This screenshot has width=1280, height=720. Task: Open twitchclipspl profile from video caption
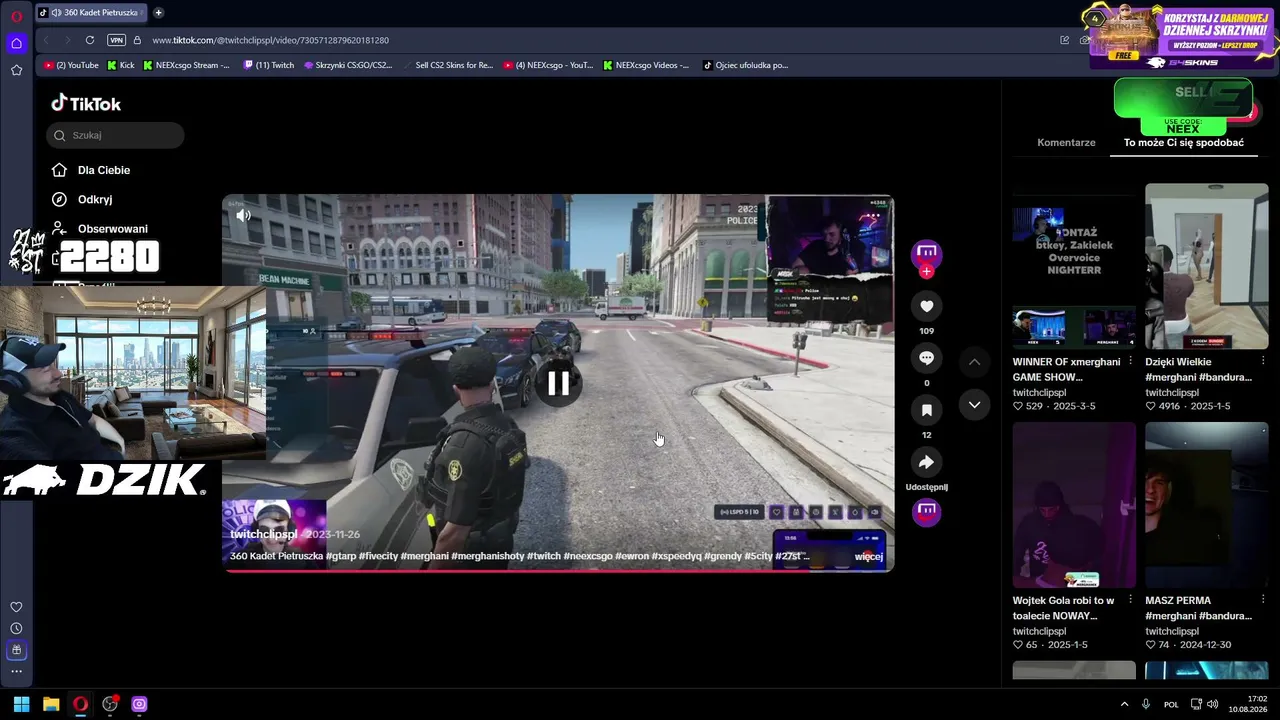tap(264, 534)
